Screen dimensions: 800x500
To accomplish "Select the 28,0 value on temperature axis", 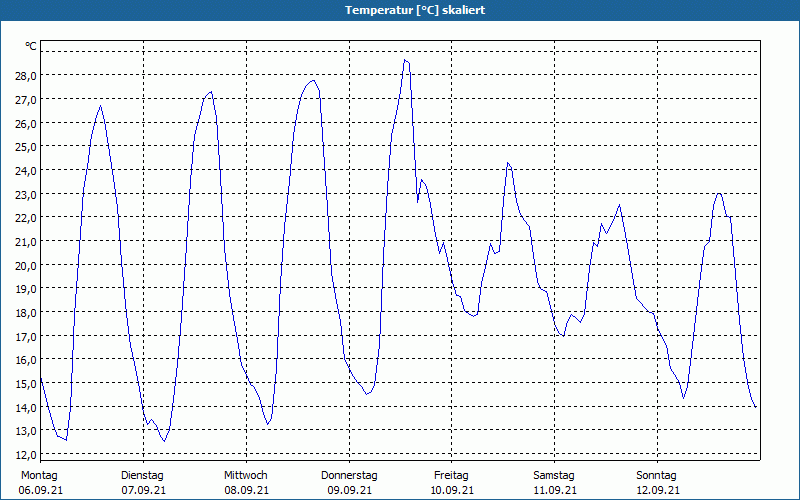I will (x=25, y=75).
